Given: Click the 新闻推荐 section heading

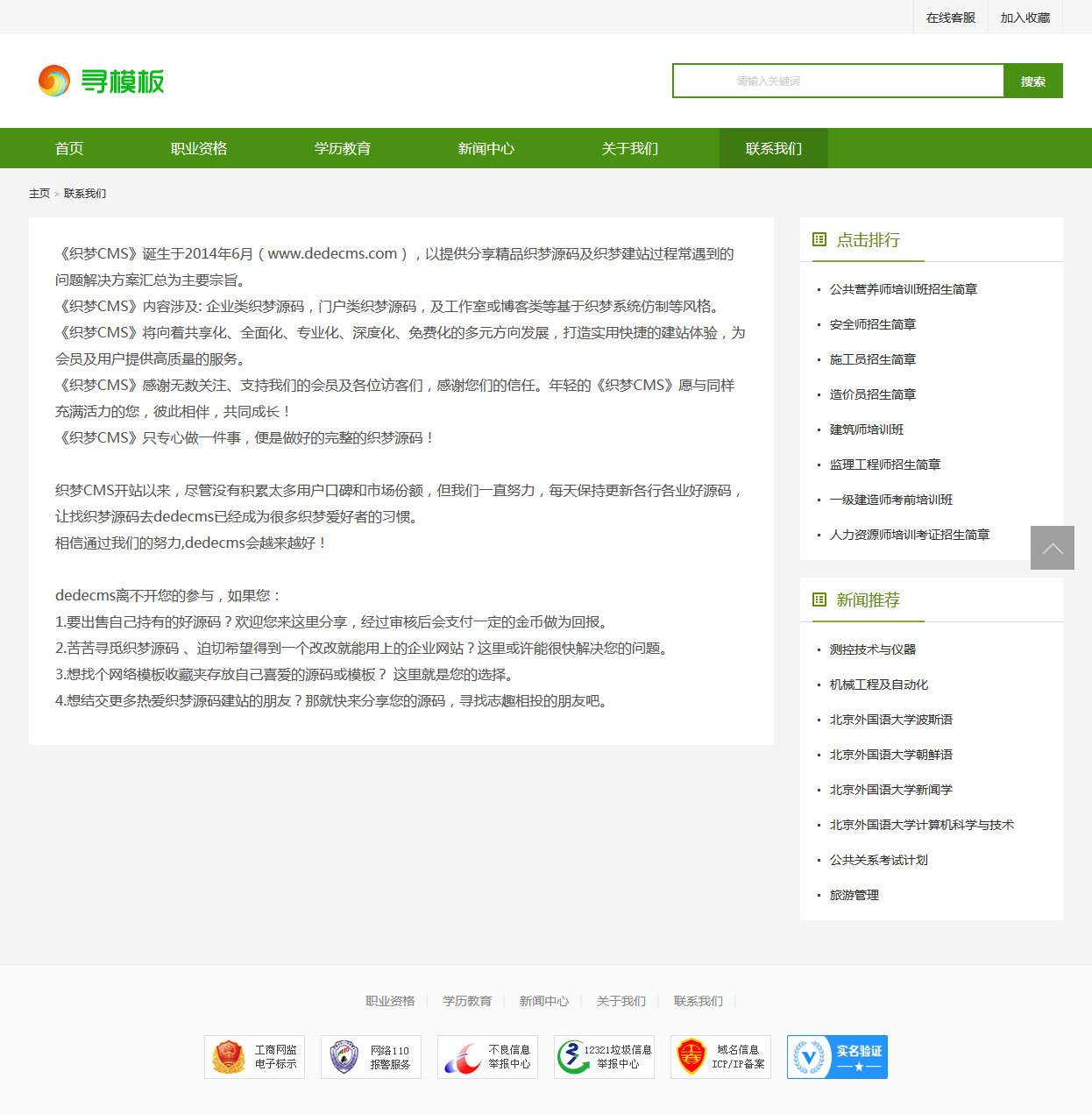Looking at the screenshot, I should [868, 600].
